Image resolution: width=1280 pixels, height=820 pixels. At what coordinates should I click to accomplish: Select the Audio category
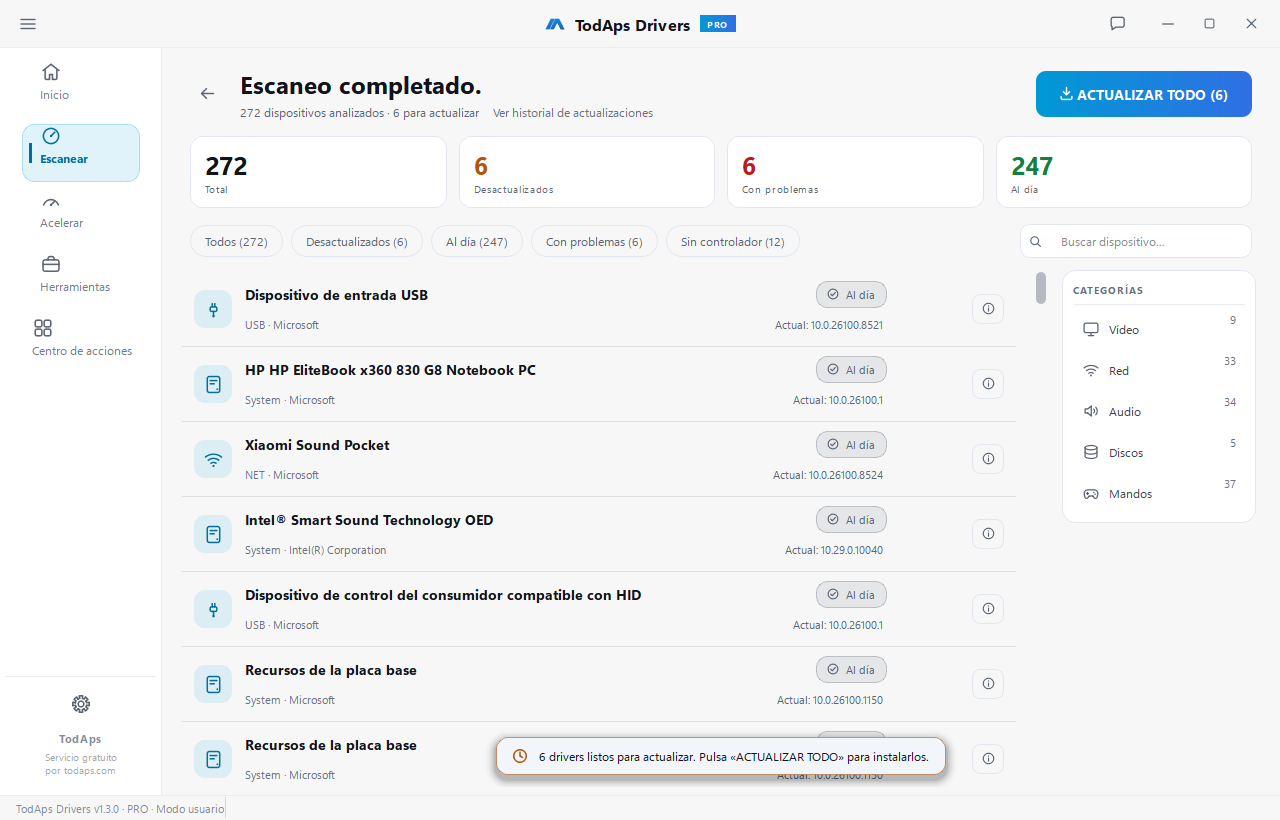[x=1159, y=412]
